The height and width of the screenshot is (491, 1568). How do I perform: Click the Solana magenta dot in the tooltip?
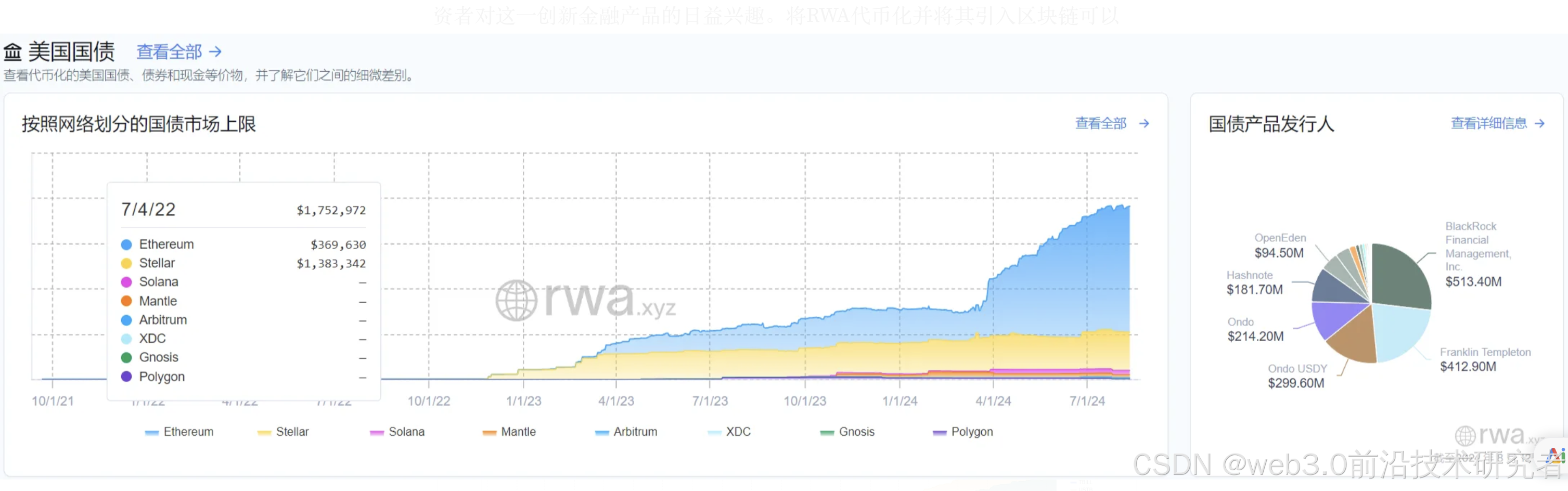tap(126, 282)
